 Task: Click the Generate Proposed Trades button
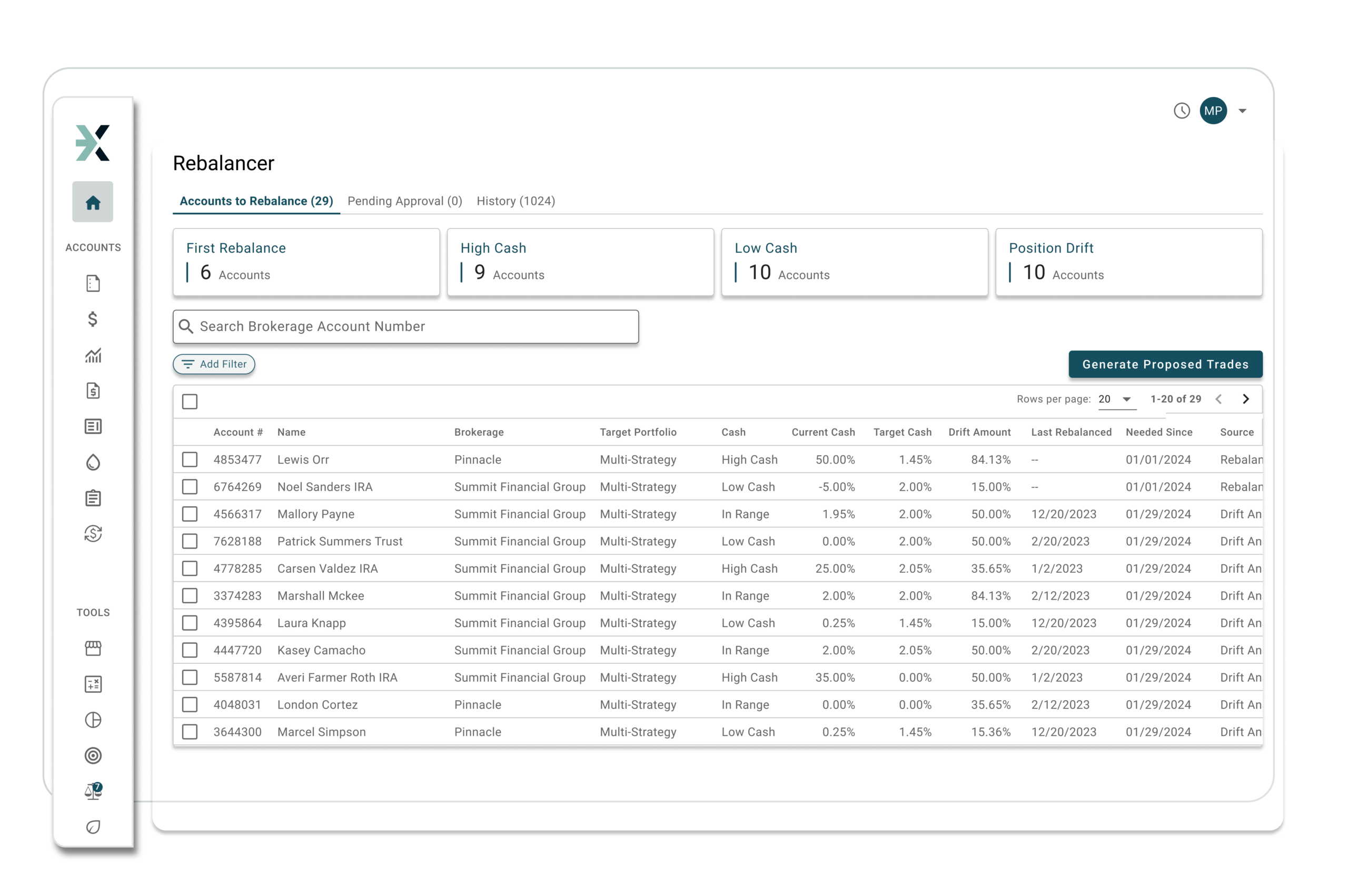tap(1165, 365)
